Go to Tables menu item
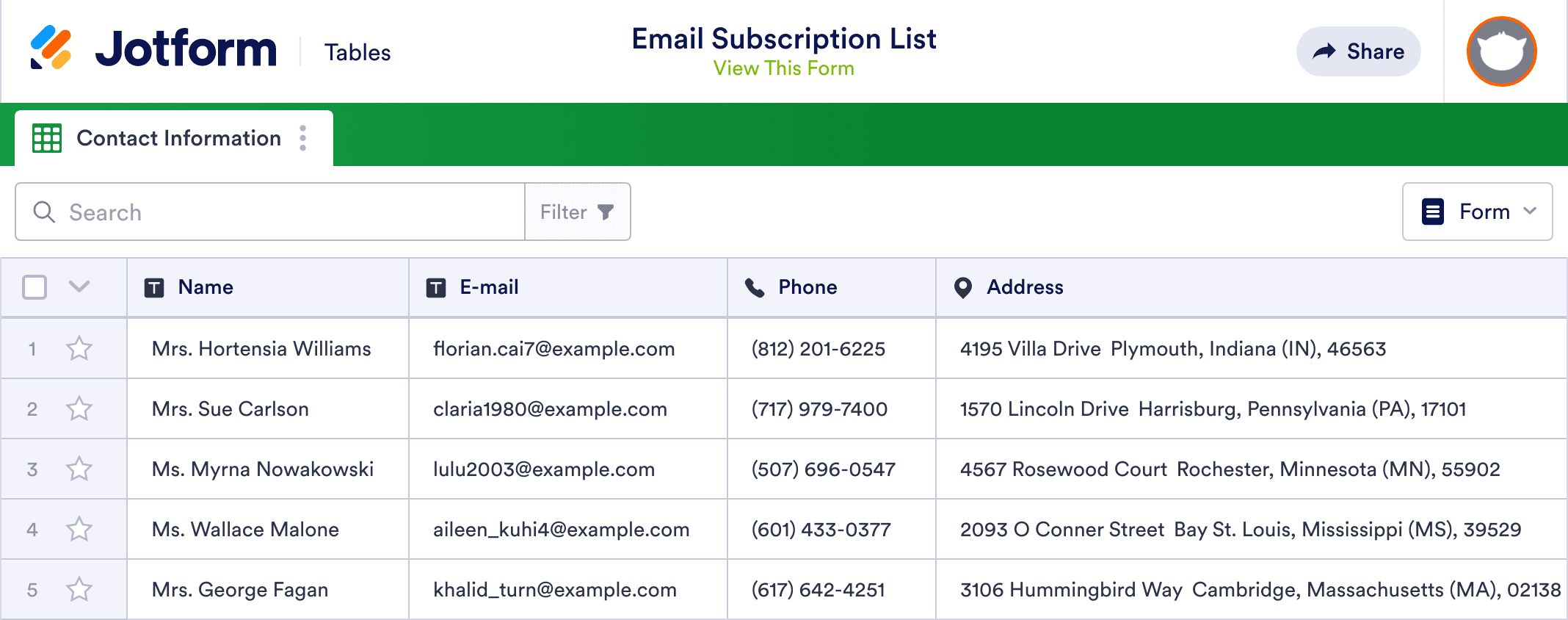The height and width of the screenshot is (620, 1568). tap(357, 53)
